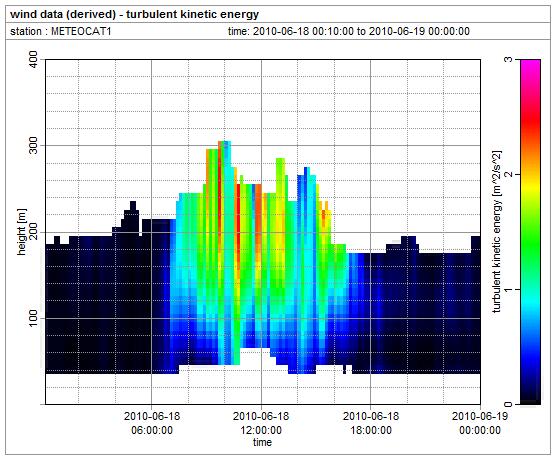556x460 pixels.
Task: Select the 'station : METEOCAT1' label
Action: click(61, 31)
